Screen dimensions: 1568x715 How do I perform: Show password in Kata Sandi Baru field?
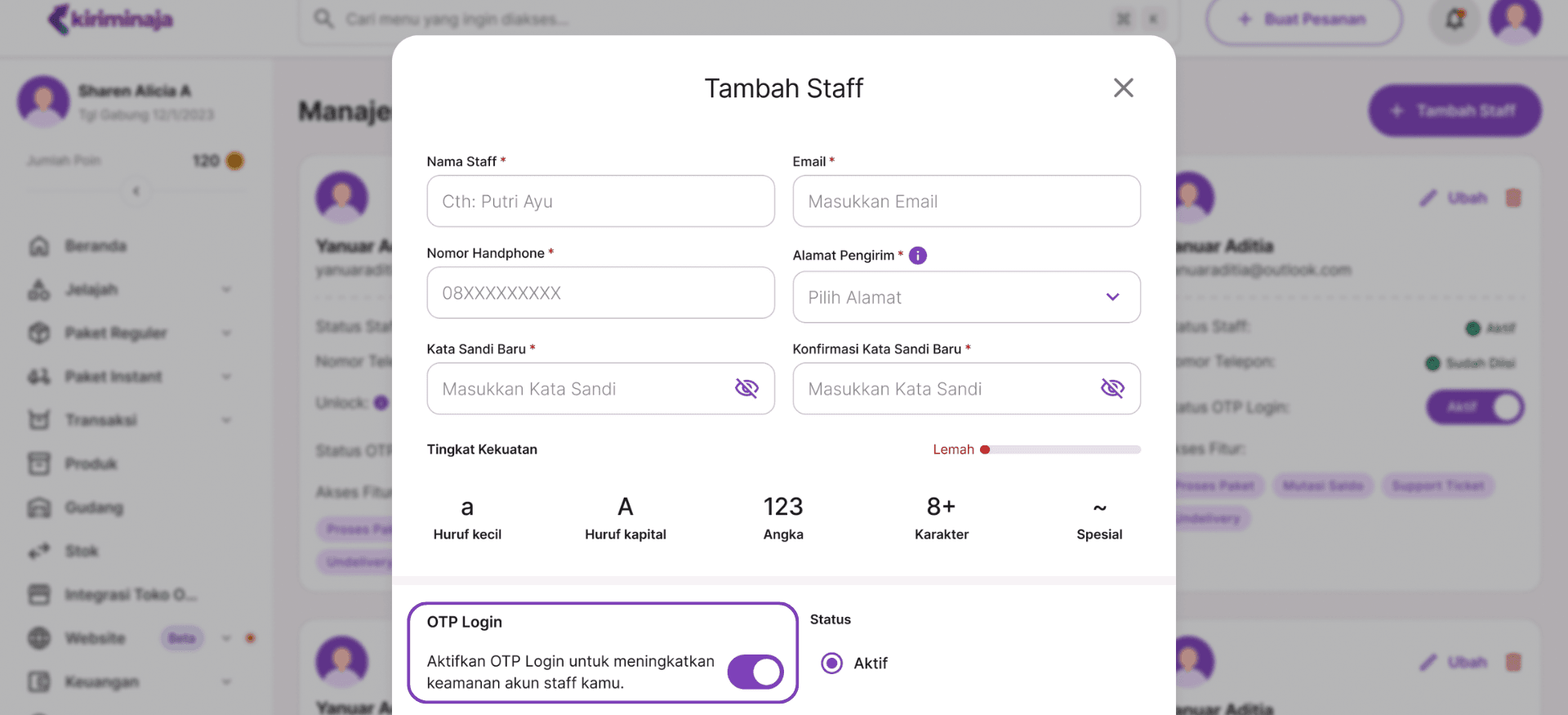(746, 389)
